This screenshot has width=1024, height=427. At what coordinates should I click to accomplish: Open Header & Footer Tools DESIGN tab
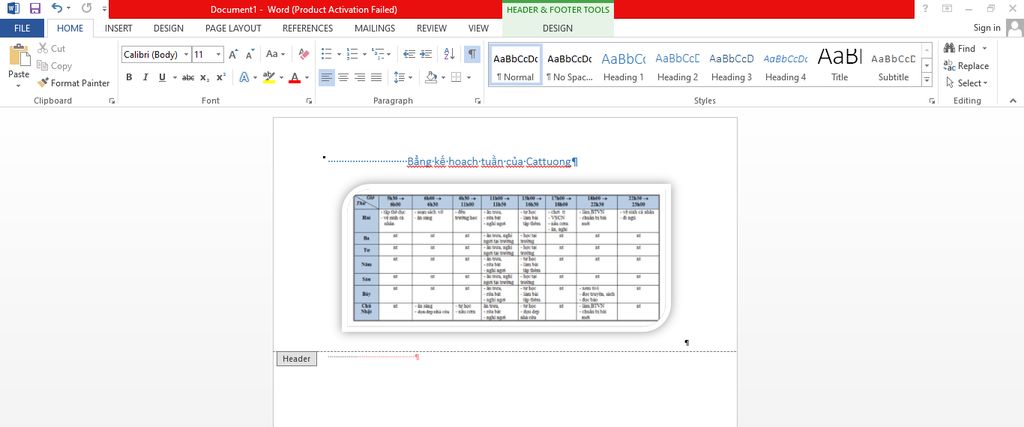pyautogui.click(x=558, y=28)
